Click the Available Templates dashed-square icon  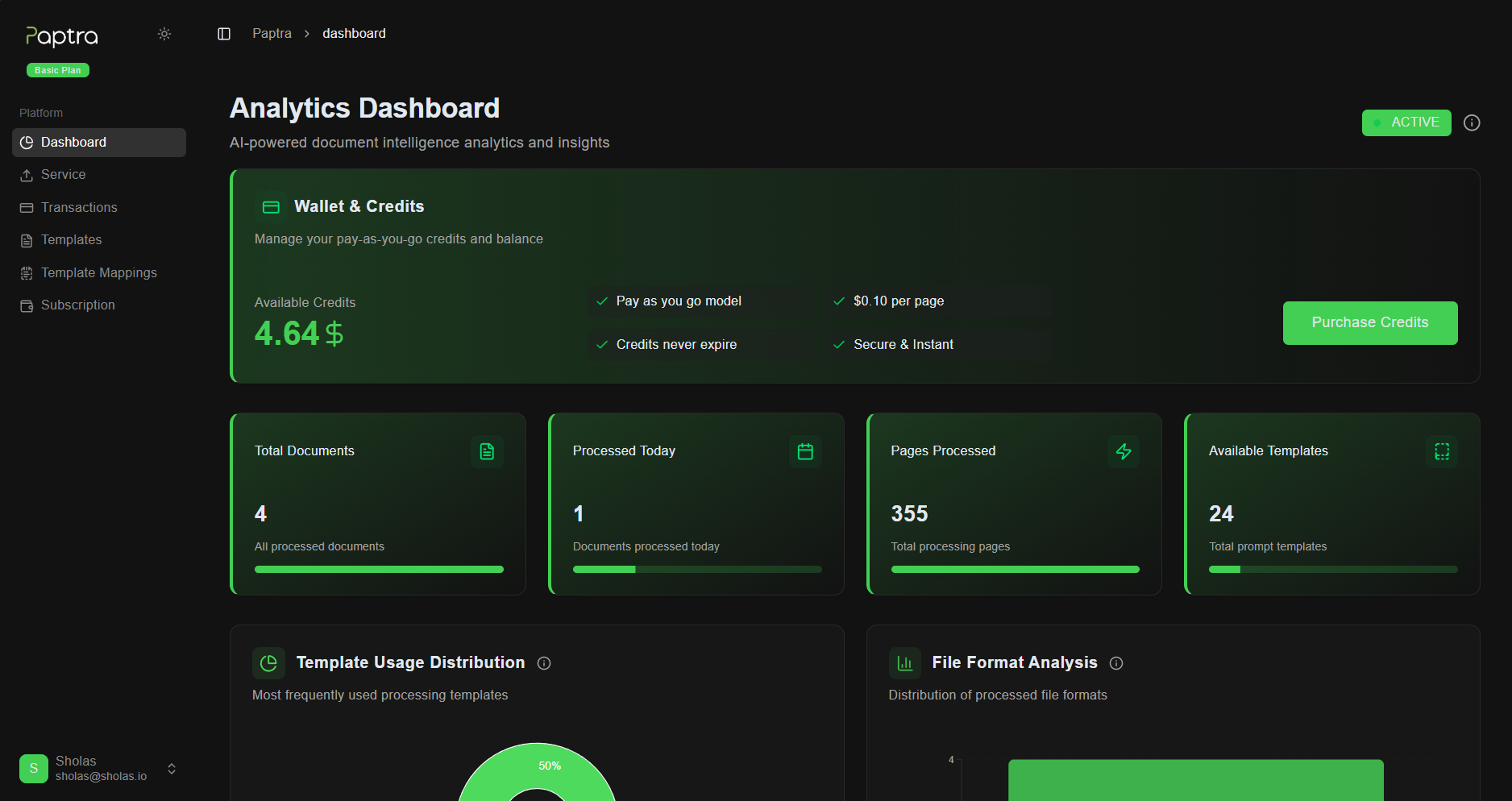[x=1442, y=451]
